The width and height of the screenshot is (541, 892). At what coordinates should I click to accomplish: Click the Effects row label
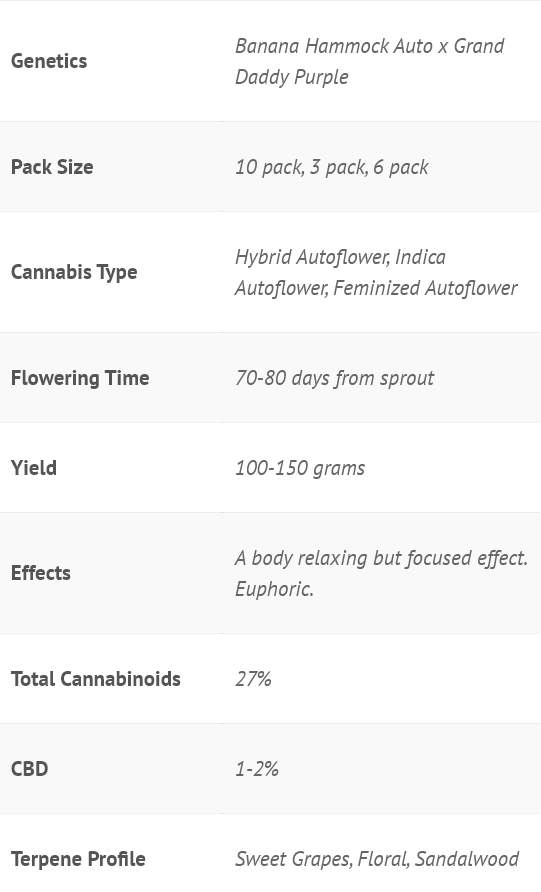(x=40, y=573)
